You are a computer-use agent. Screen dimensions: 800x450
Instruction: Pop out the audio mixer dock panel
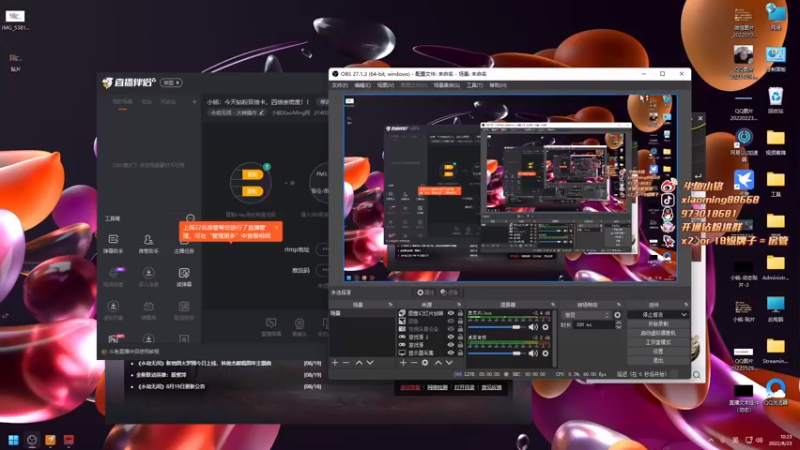[x=553, y=305]
